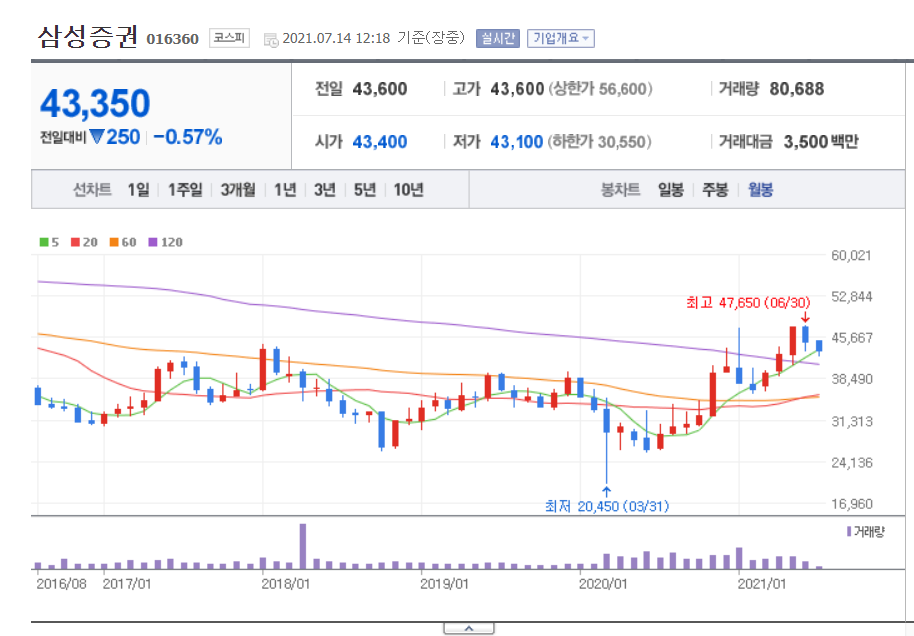914x636 pixels.
Task: Click the 삼성증권 stock name heading
Action: (x=88, y=37)
